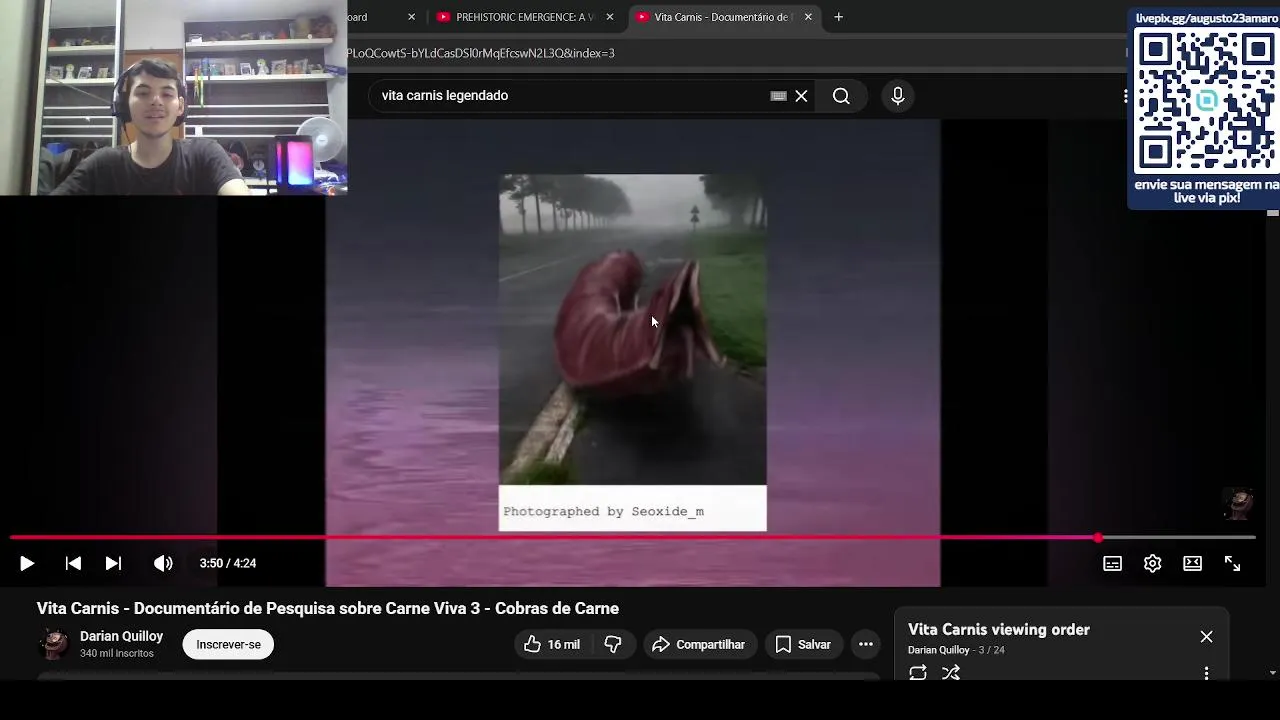Clear the search box text

coord(801,96)
